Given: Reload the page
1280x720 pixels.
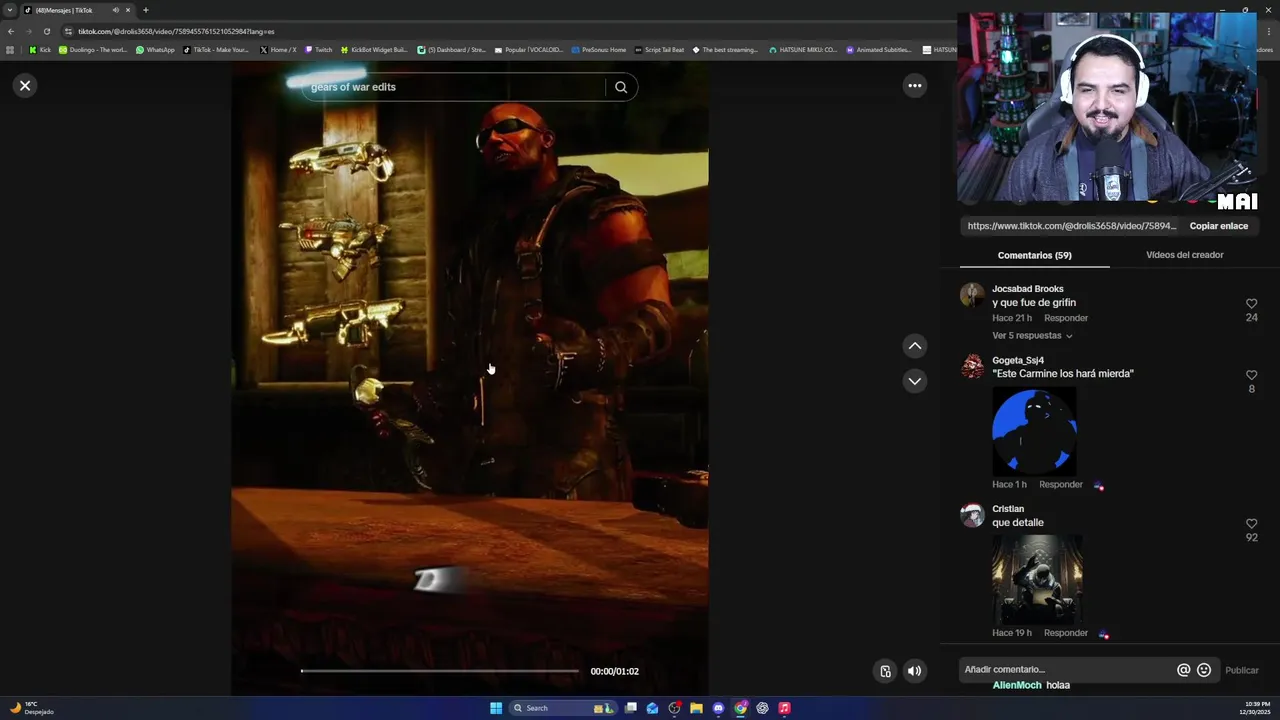Looking at the screenshot, I should 46,31.
